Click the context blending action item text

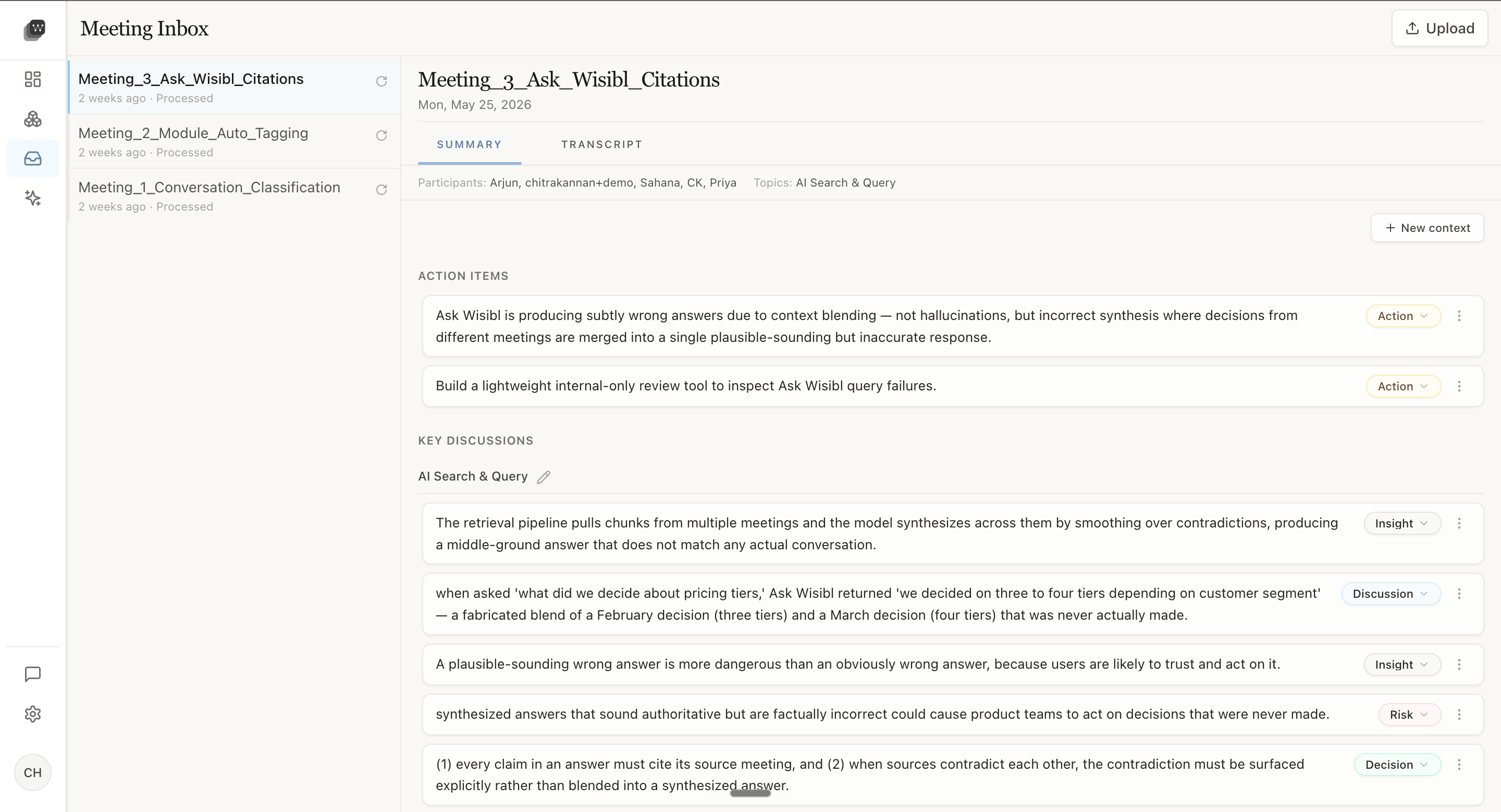point(866,326)
